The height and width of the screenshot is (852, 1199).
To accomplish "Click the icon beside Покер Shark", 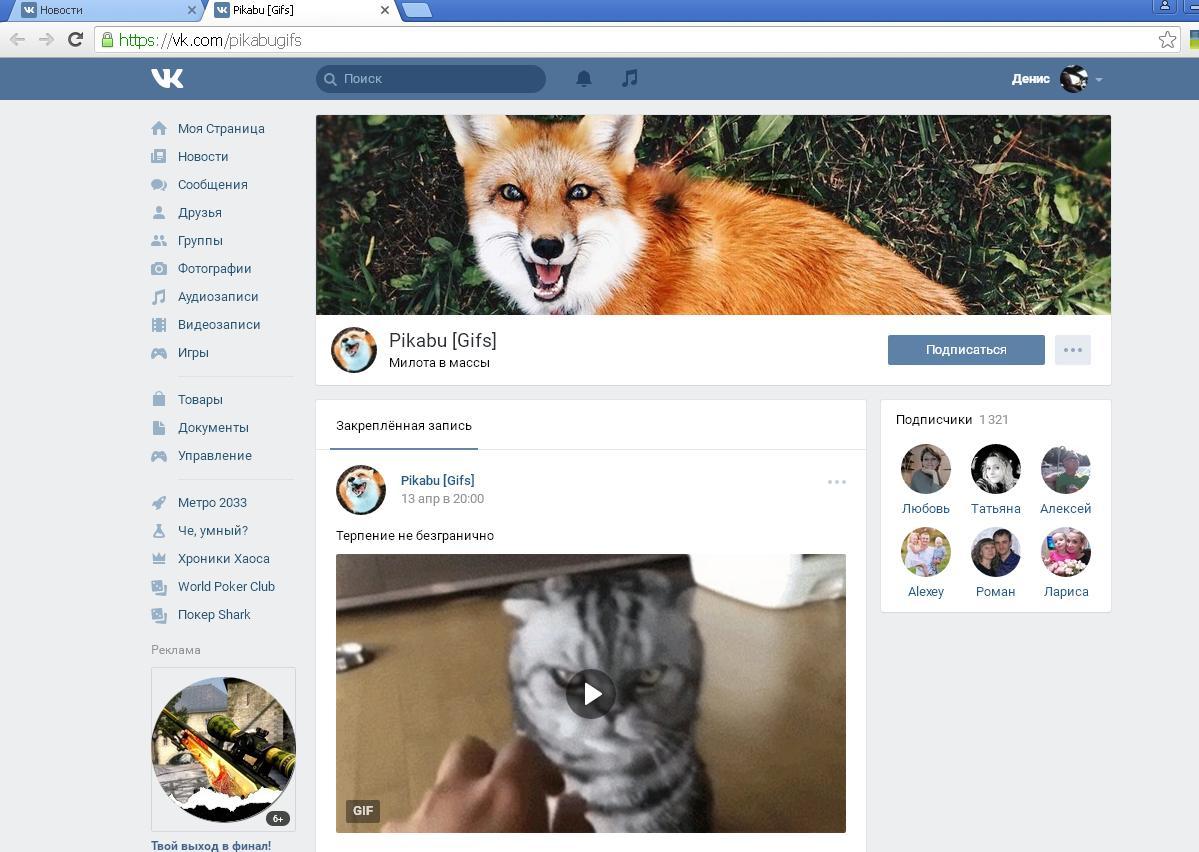I will click(158, 615).
